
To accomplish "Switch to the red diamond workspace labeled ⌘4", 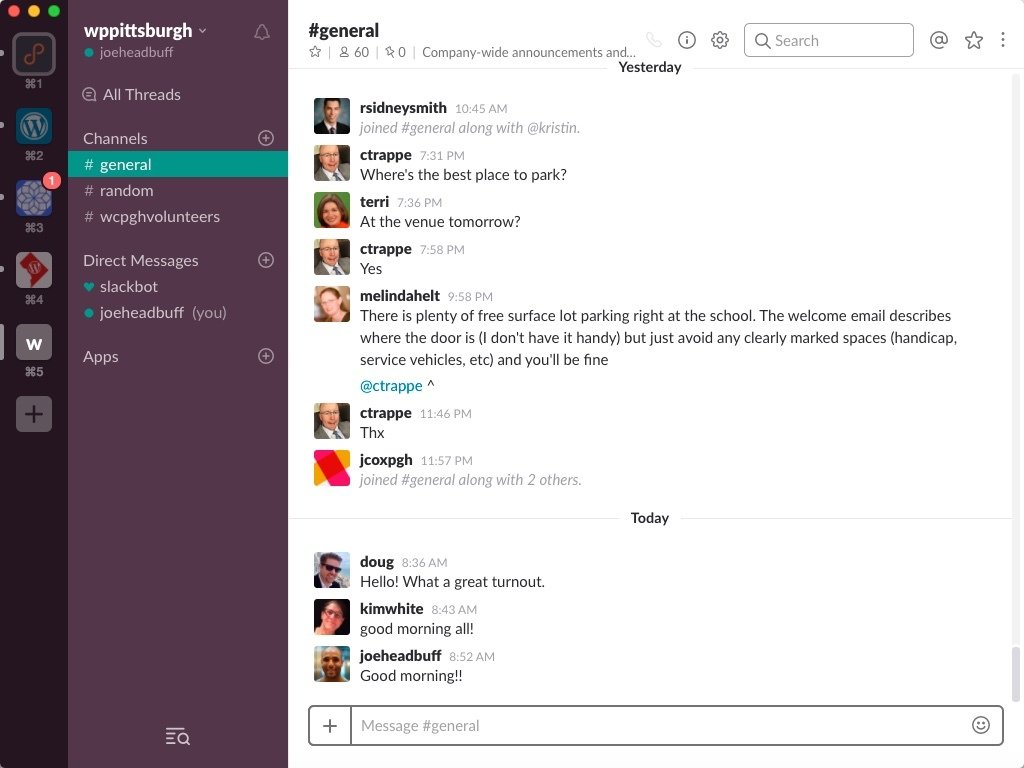I will coord(34,270).
